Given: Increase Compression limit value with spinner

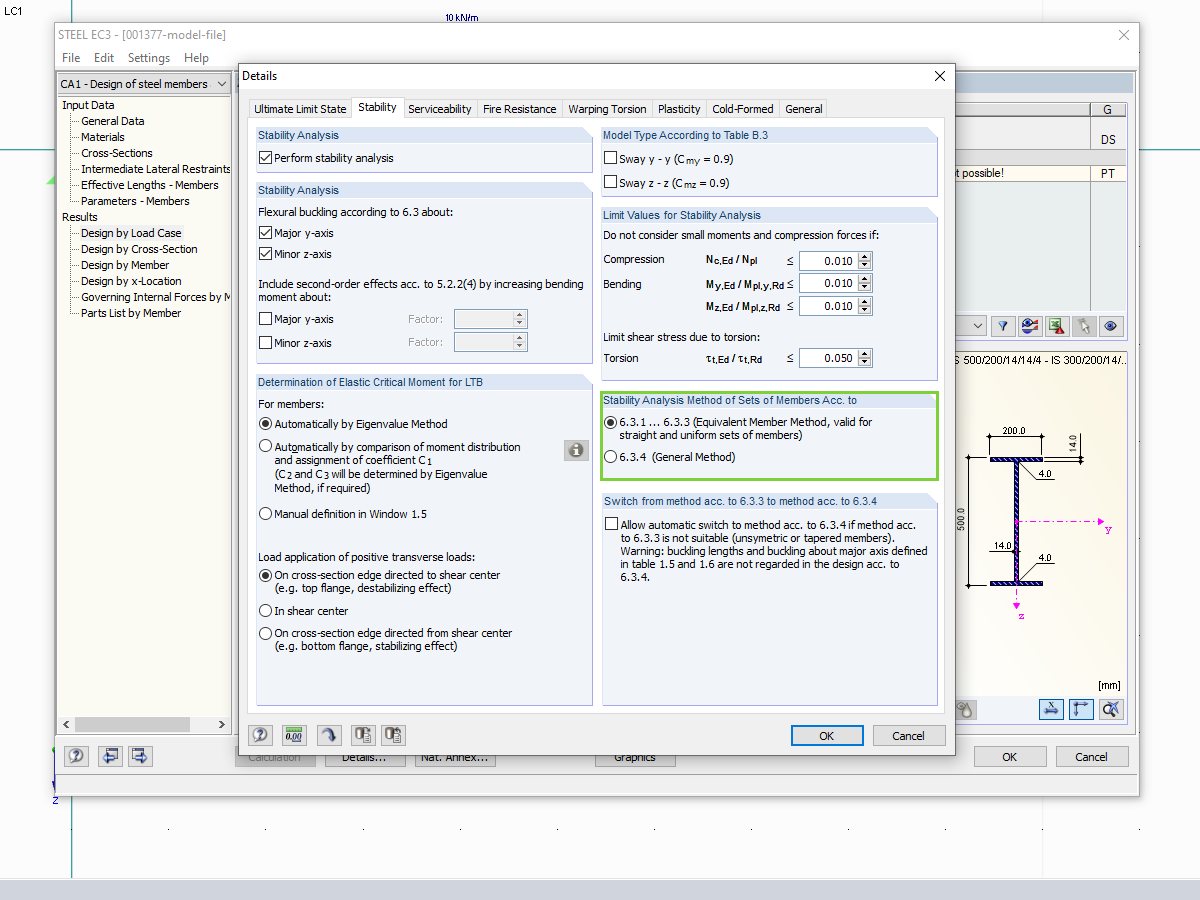Looking at the screenshot, I should pyautogui.click(x=865, y=256).
